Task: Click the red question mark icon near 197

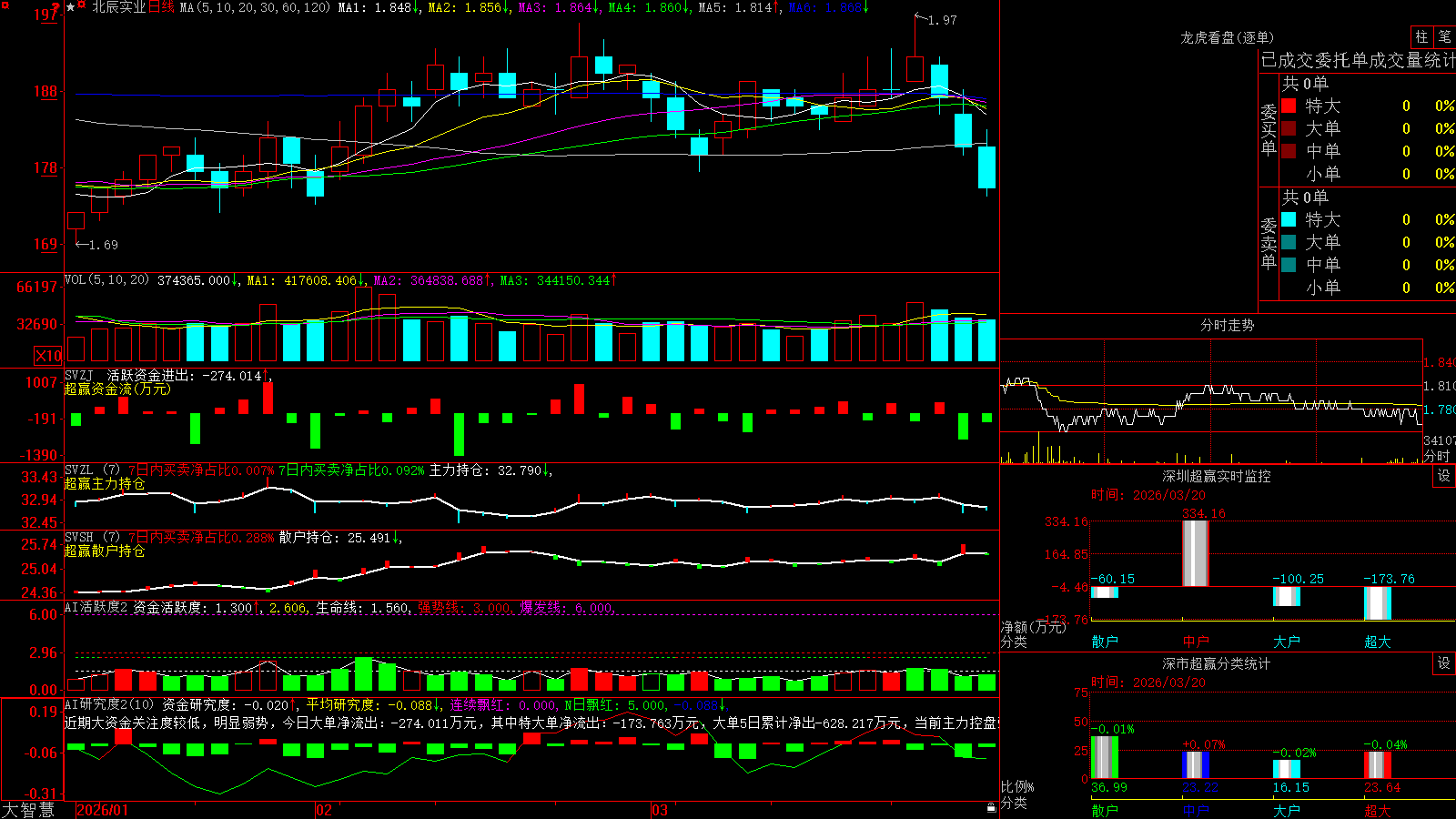Action: pos(56,8)
